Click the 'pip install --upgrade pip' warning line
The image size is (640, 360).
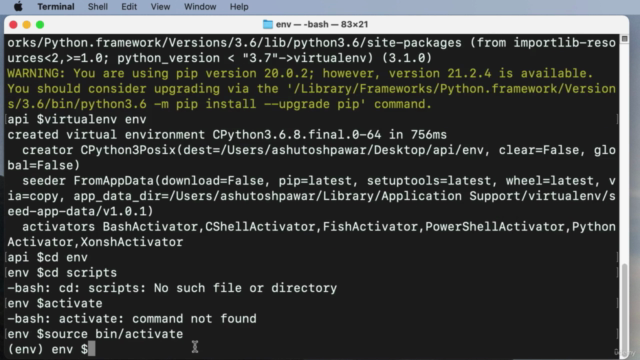[219, 104]
